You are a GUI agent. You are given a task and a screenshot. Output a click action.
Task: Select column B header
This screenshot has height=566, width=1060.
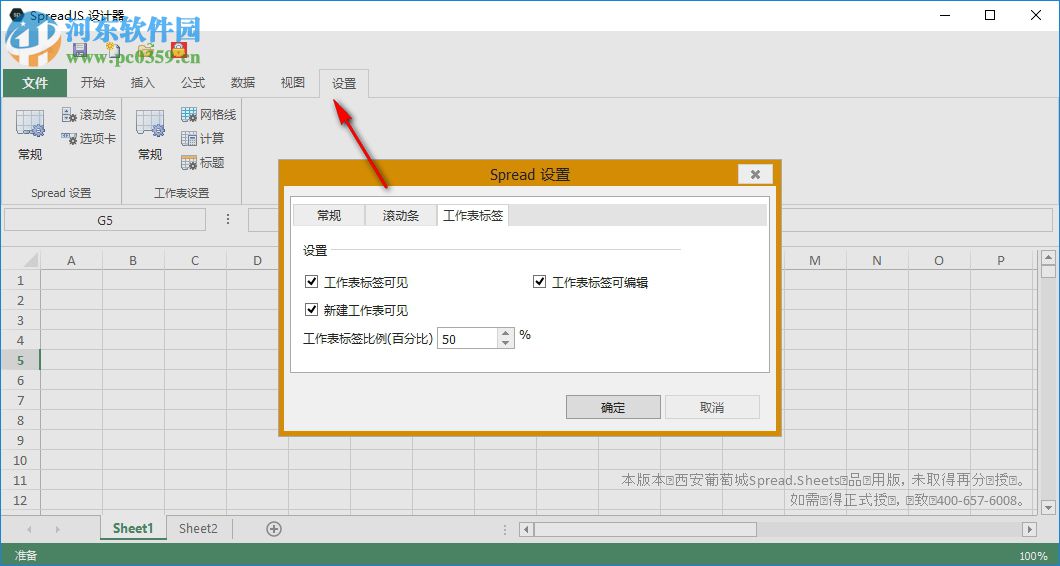click(133, 260)
